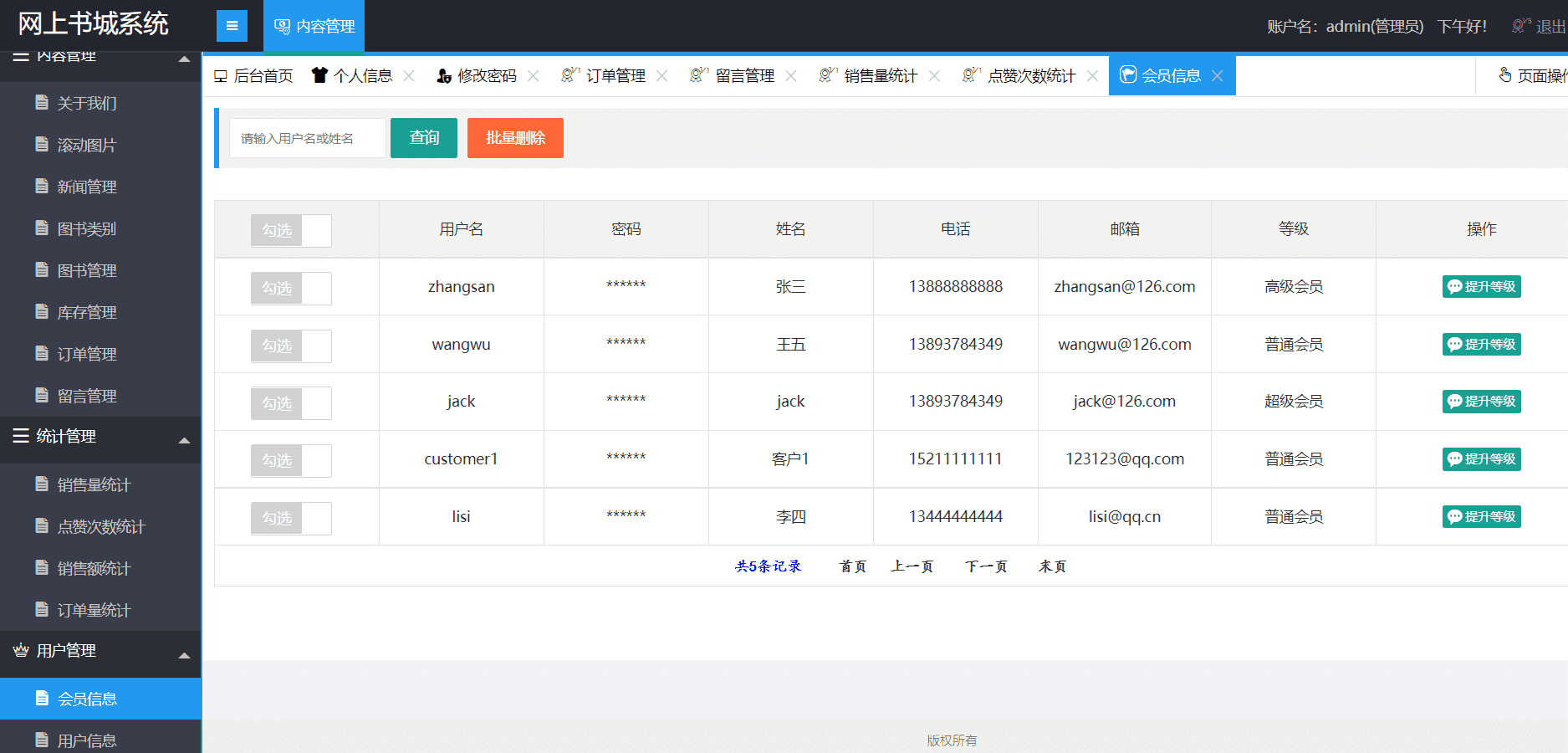Open 点赞次数统计 in the sidebar

(x=100, y=526)
